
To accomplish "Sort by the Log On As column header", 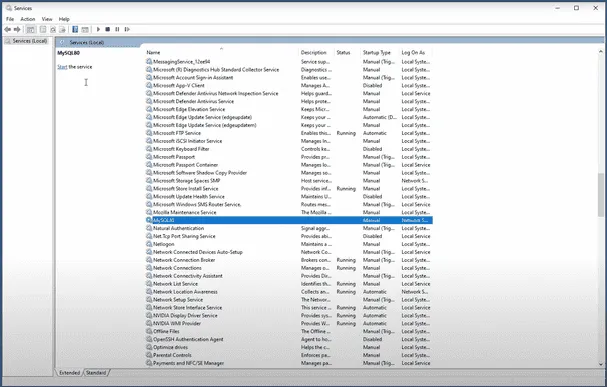I will click(416, 52).
